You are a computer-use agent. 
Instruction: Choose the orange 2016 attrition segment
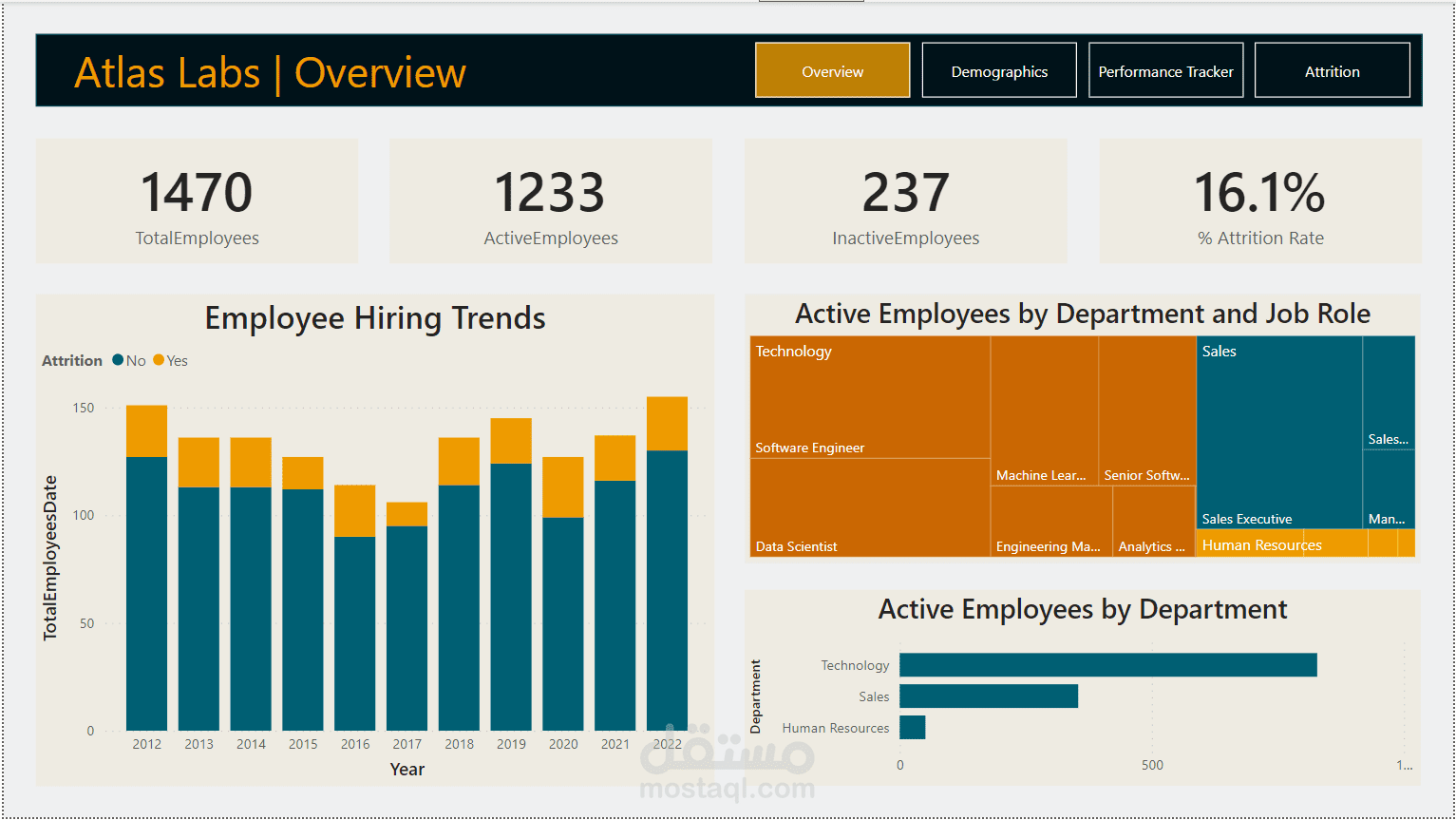coord(355,511)
